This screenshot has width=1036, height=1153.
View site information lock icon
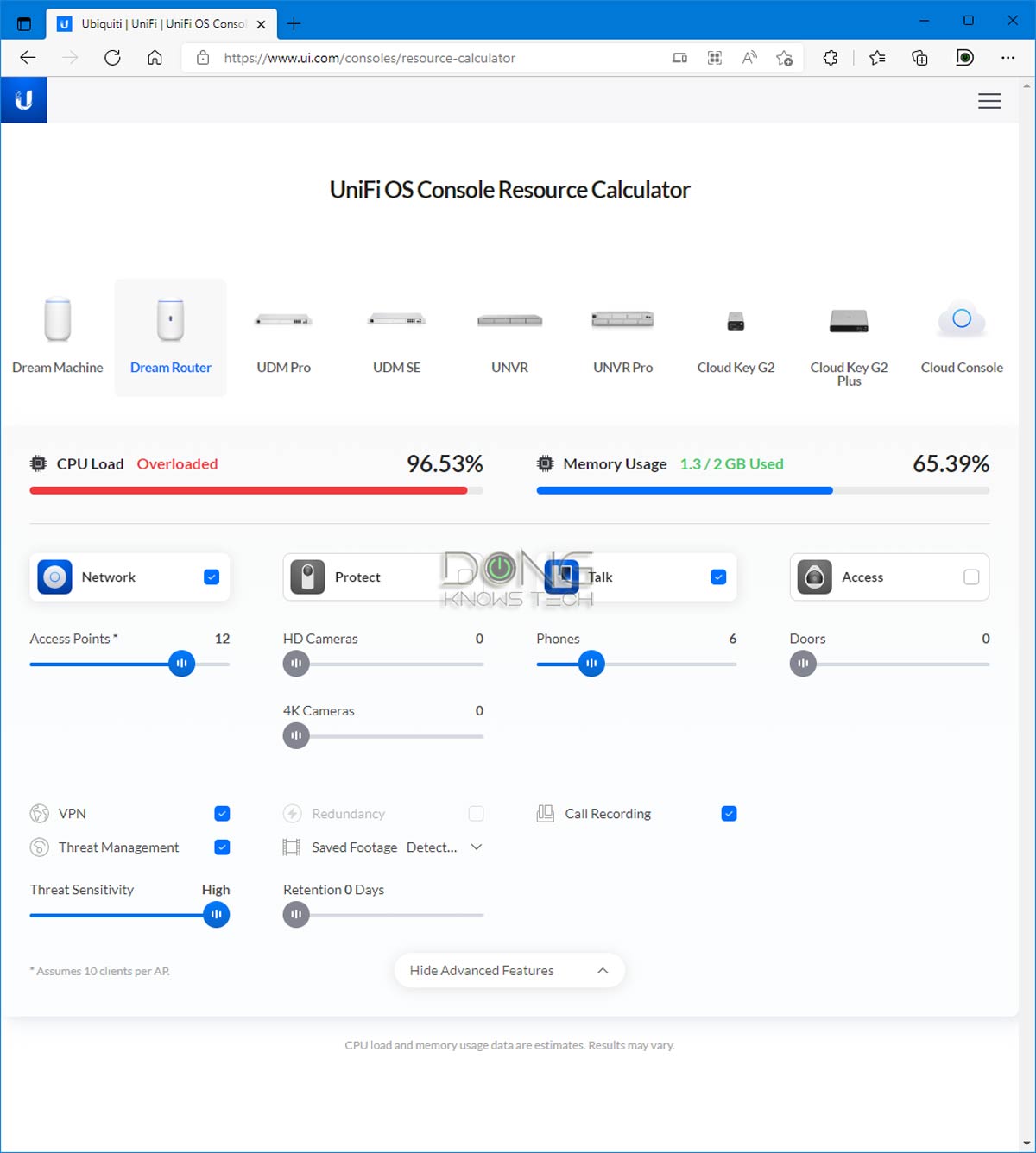point(203,58)
